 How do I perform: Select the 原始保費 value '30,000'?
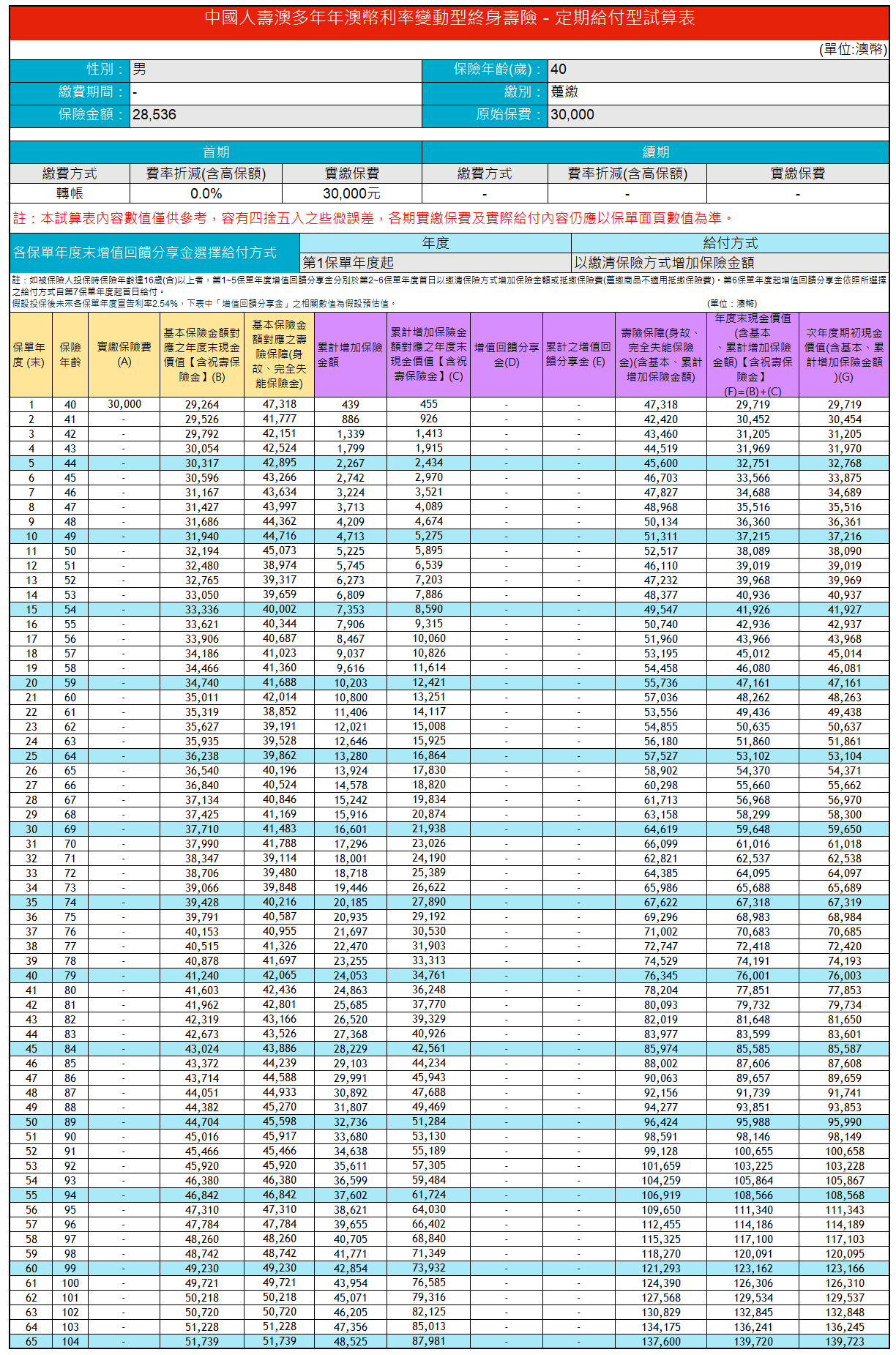[x=718, y=116]
